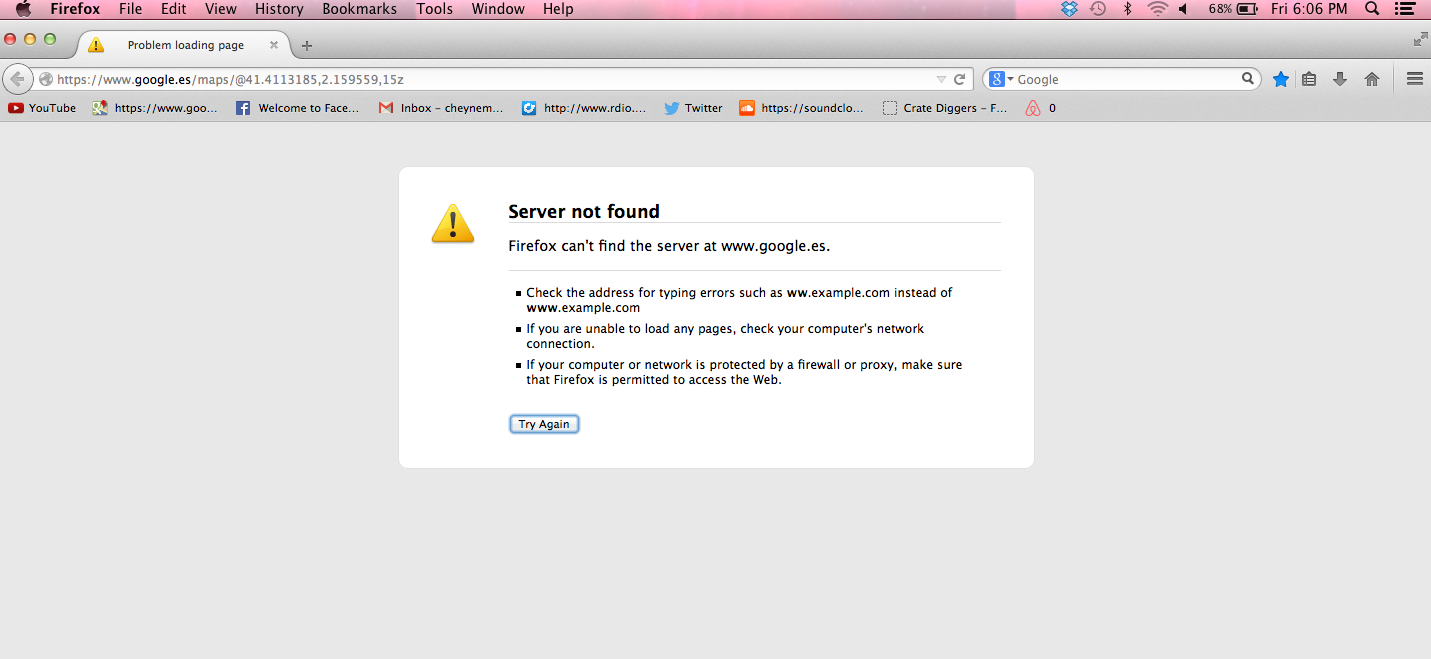Open the Window menu
1431x659 pixels.
[x=497, y=9]
